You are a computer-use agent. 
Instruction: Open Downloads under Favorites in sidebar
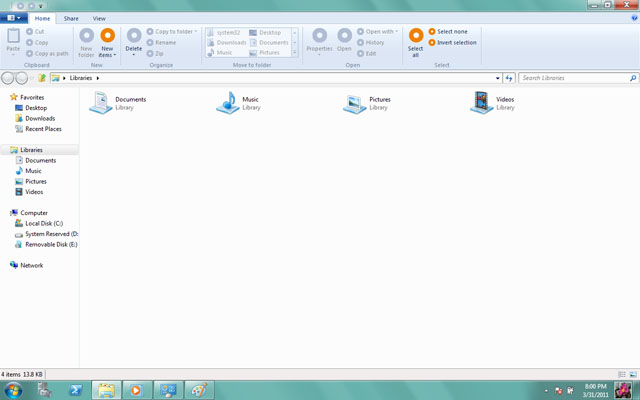40,118
